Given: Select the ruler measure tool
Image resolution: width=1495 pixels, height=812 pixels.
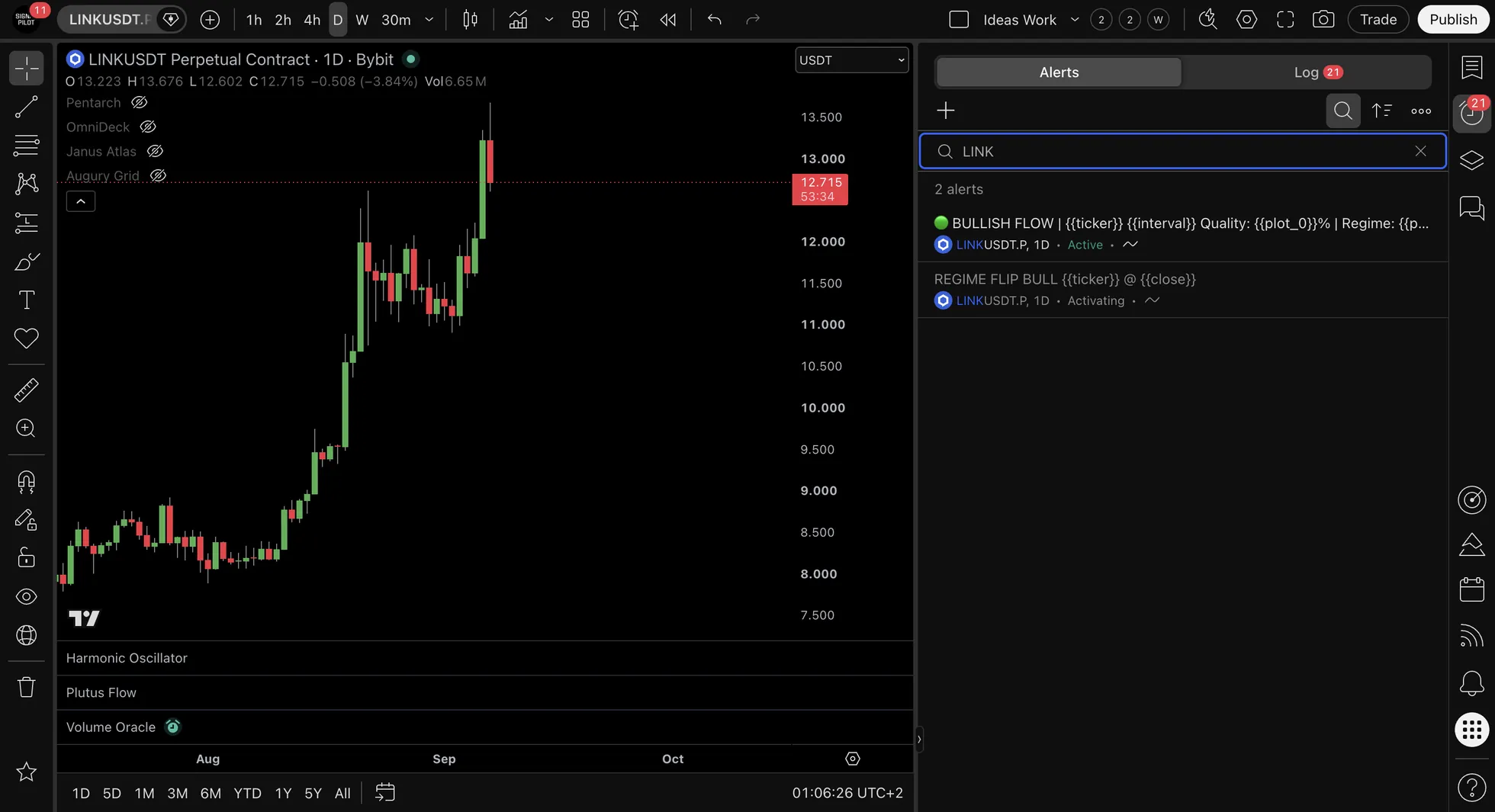Looking at the screenshot, I should click(x=27, y=390).
